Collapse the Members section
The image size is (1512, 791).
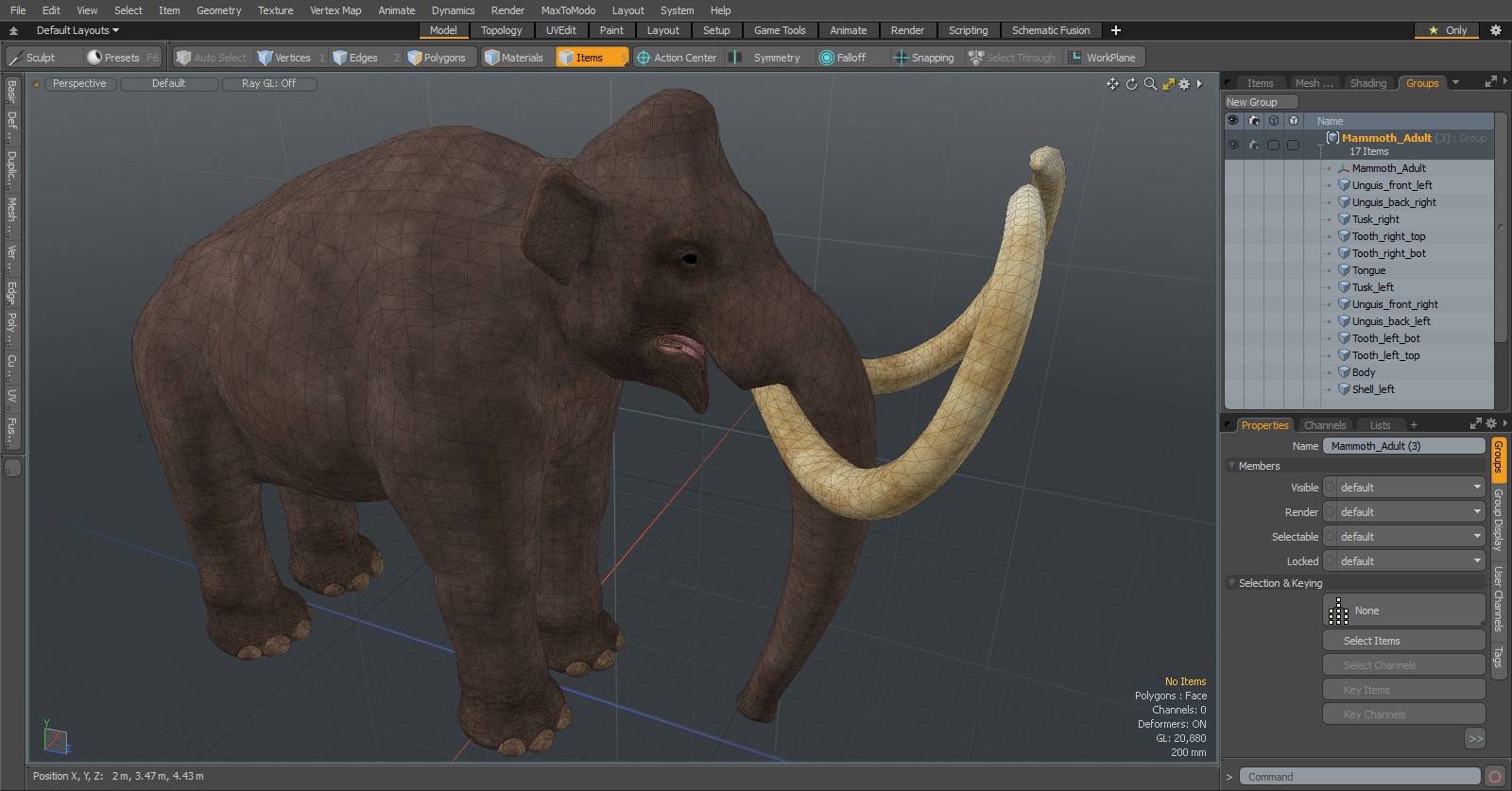pyautogui.click(x=1231, y=466)
